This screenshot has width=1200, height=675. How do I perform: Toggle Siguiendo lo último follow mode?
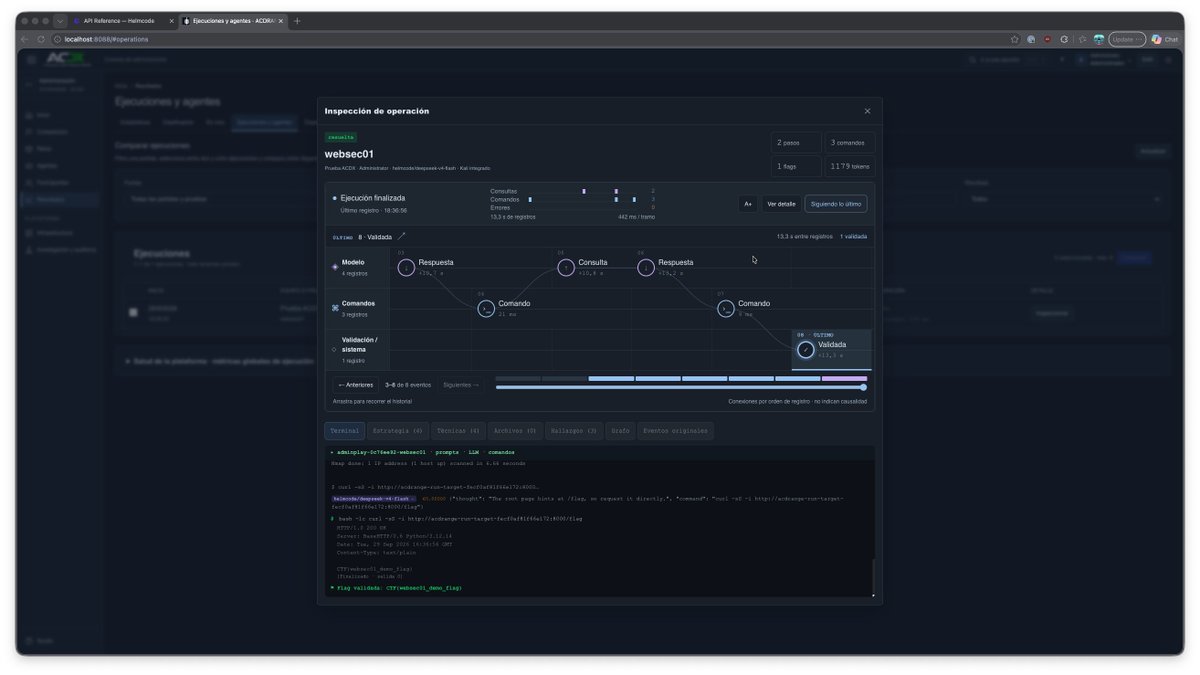pos(836,204)
